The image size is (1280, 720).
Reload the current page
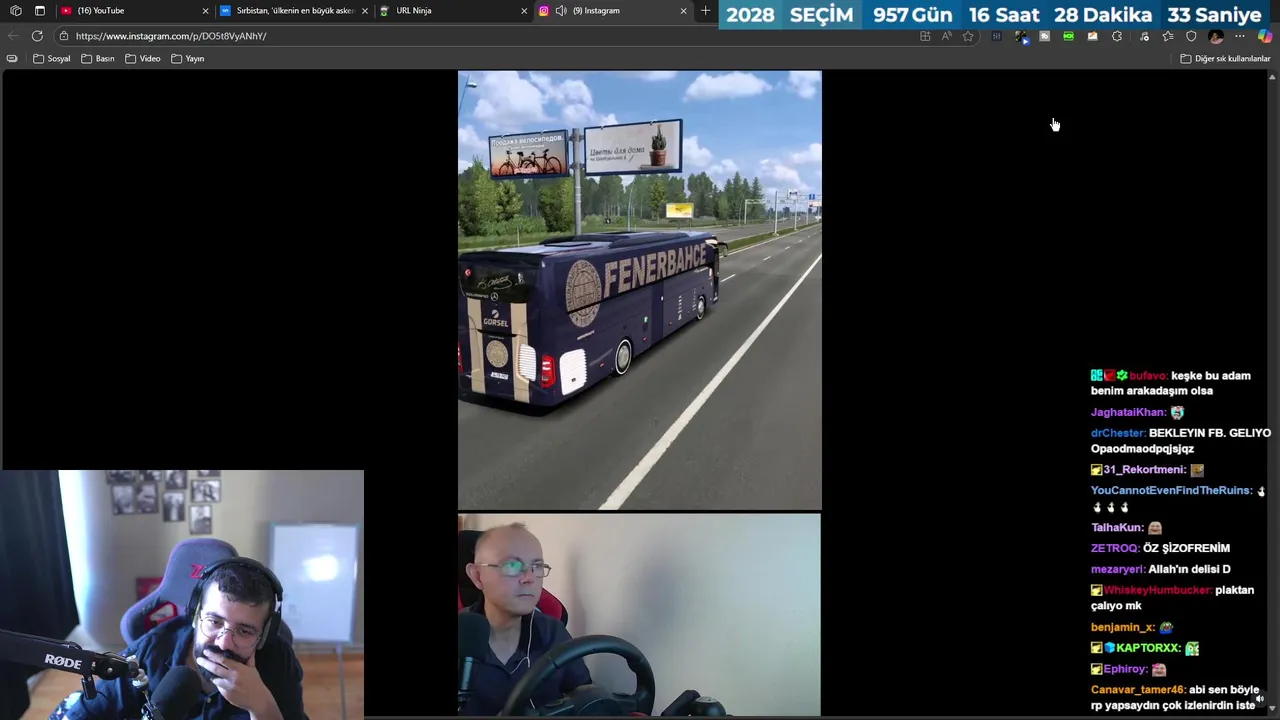tap(37, 36)
